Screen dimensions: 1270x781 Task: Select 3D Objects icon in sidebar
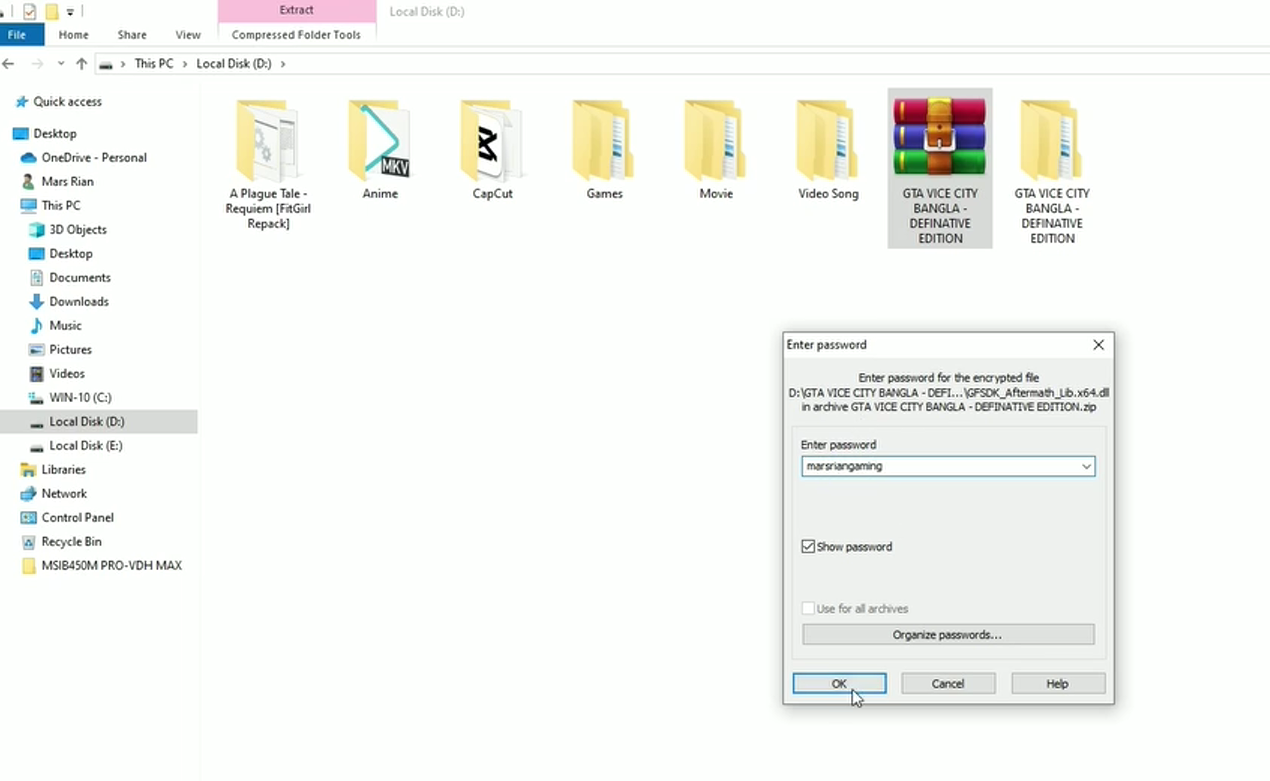pos(37,230)
